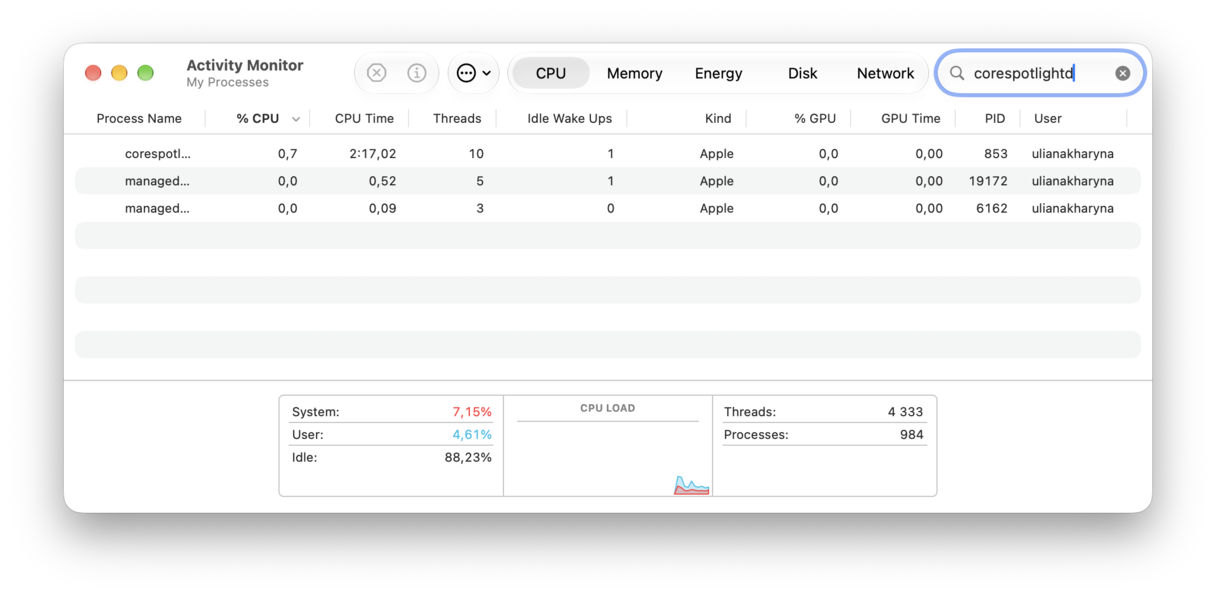The image size is (1216, 597).
Task: Sort by % CPU column header
Action: (x=258, y=118)
